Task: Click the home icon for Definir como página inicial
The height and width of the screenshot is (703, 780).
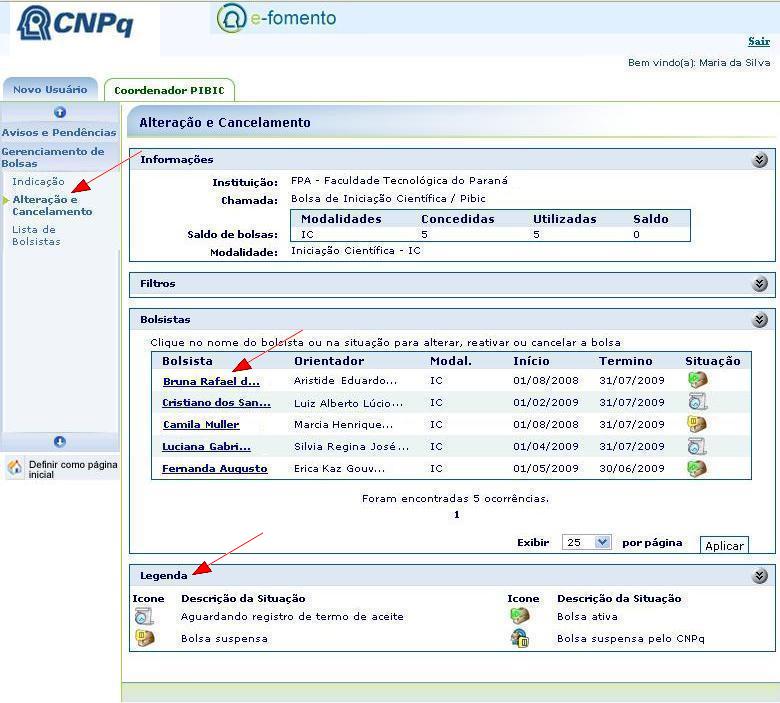Action: click(15, 469)
